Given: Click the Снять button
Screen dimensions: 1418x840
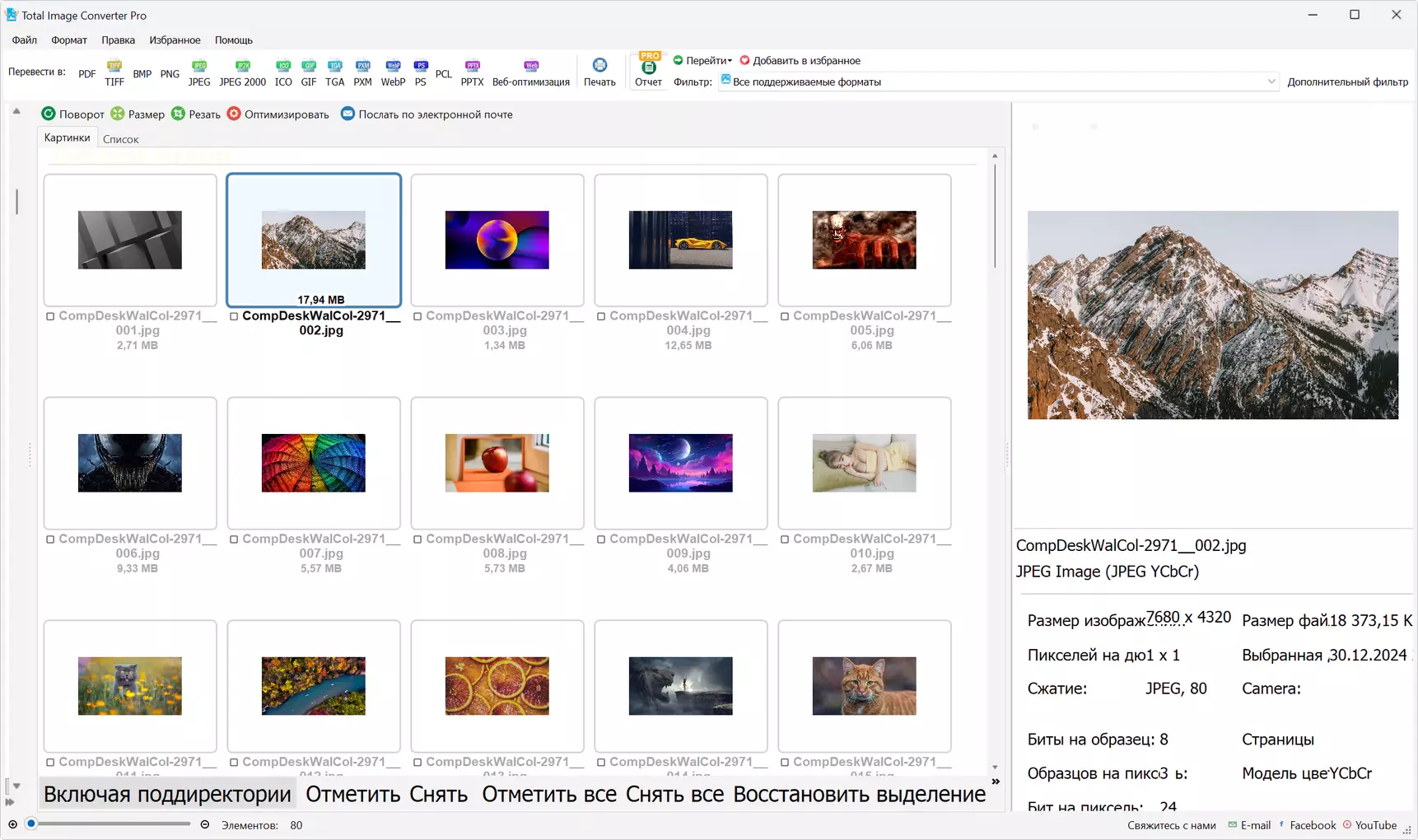Looking at the screenshot, I should point(439,794).
